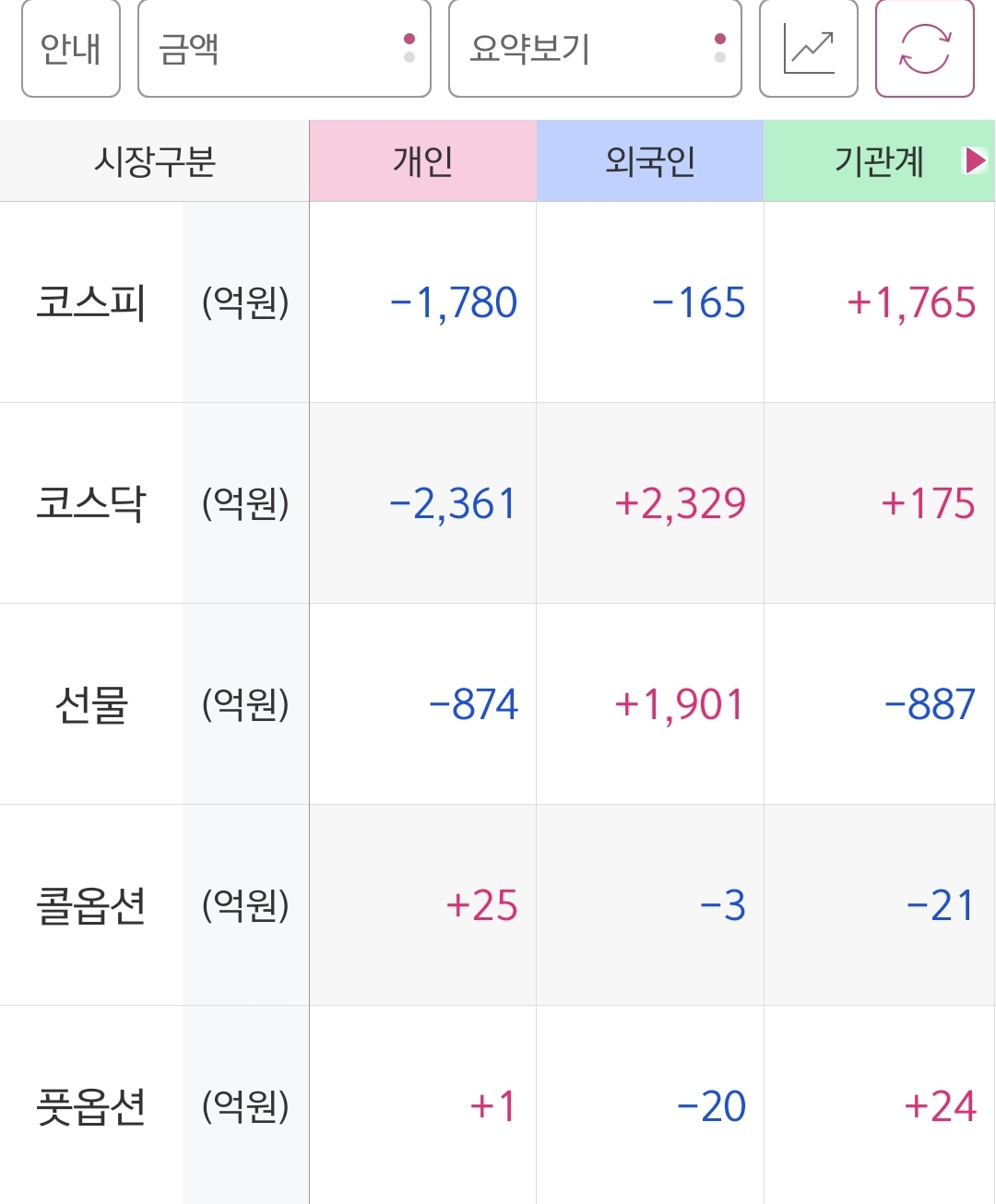Show more columns with pink arrow
The height and width of the screenshot is (1204, 996).
pyautogui.click(x=975, y=161)
